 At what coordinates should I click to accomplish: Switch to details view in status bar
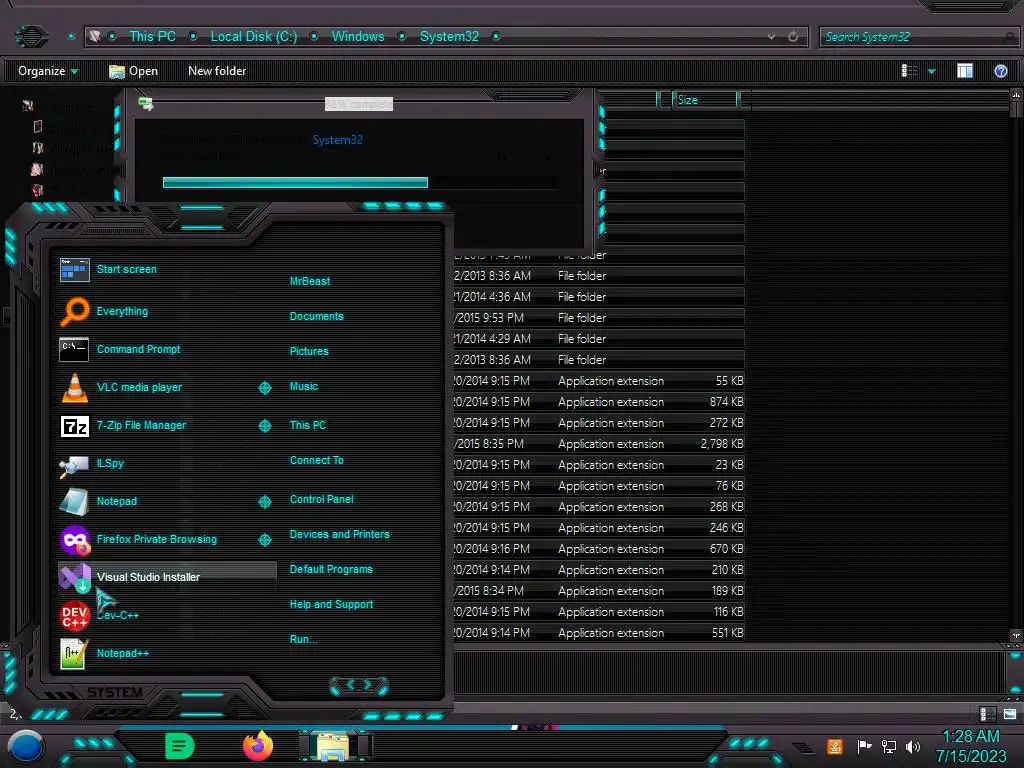point(987,714)
